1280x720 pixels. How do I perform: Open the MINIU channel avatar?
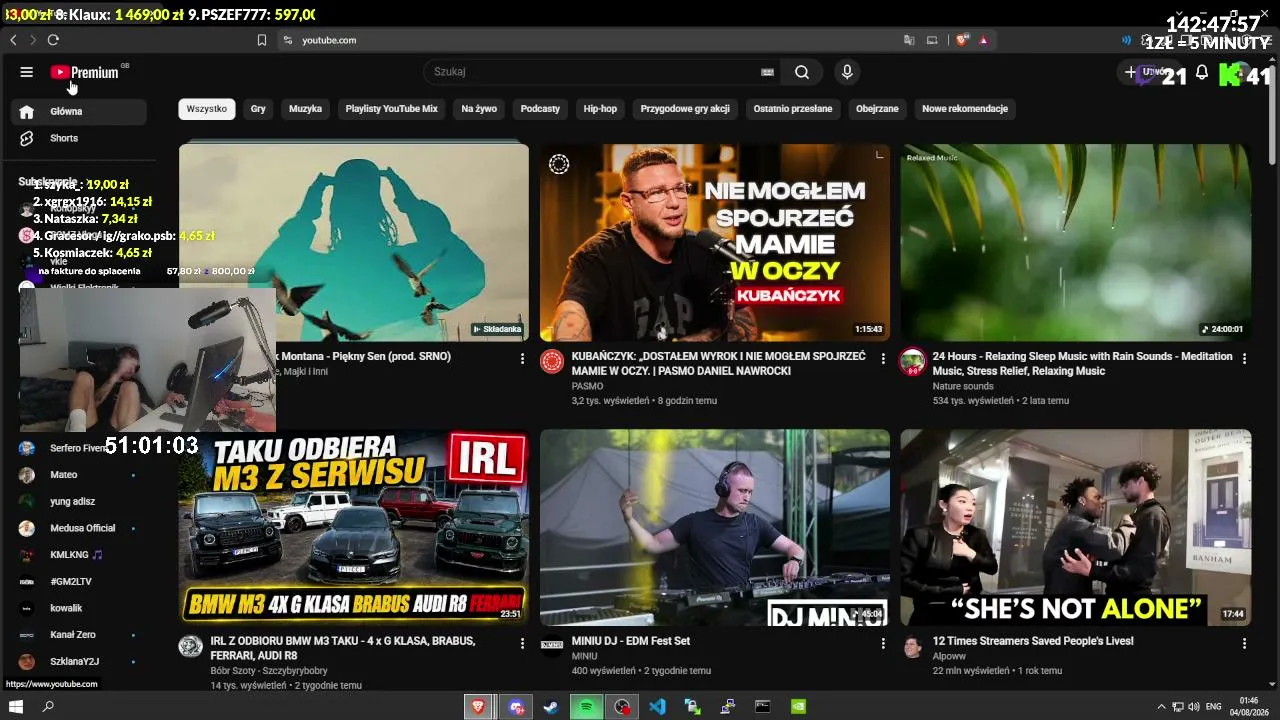[552, 646]
